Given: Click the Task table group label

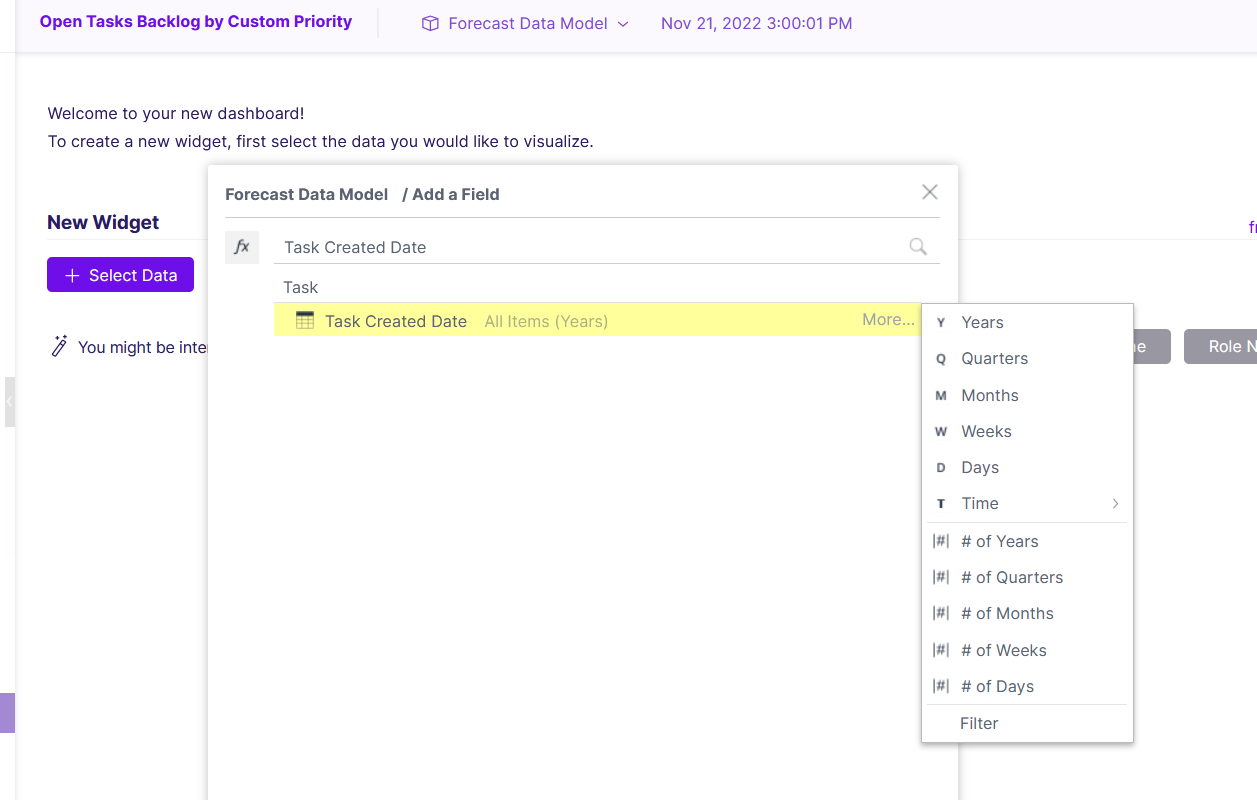Looking at the screenshot, I should tap(300, 287).
